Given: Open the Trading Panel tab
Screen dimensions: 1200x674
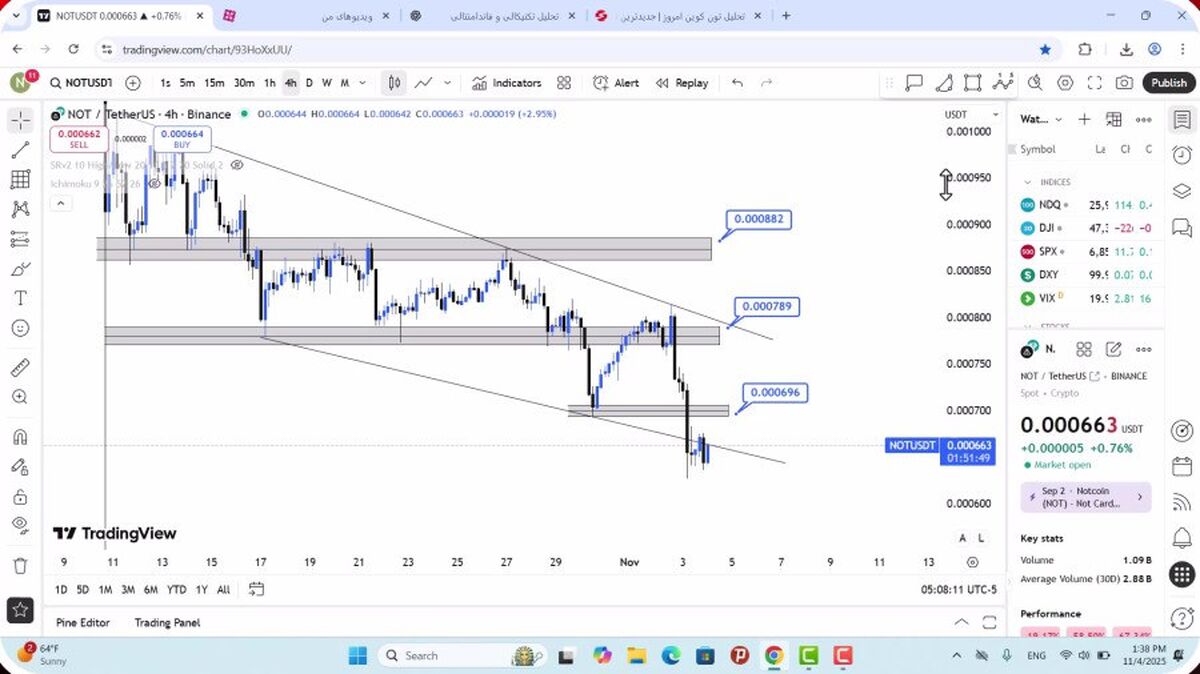Looking at the screenshot, I should [x=167, y=622].
